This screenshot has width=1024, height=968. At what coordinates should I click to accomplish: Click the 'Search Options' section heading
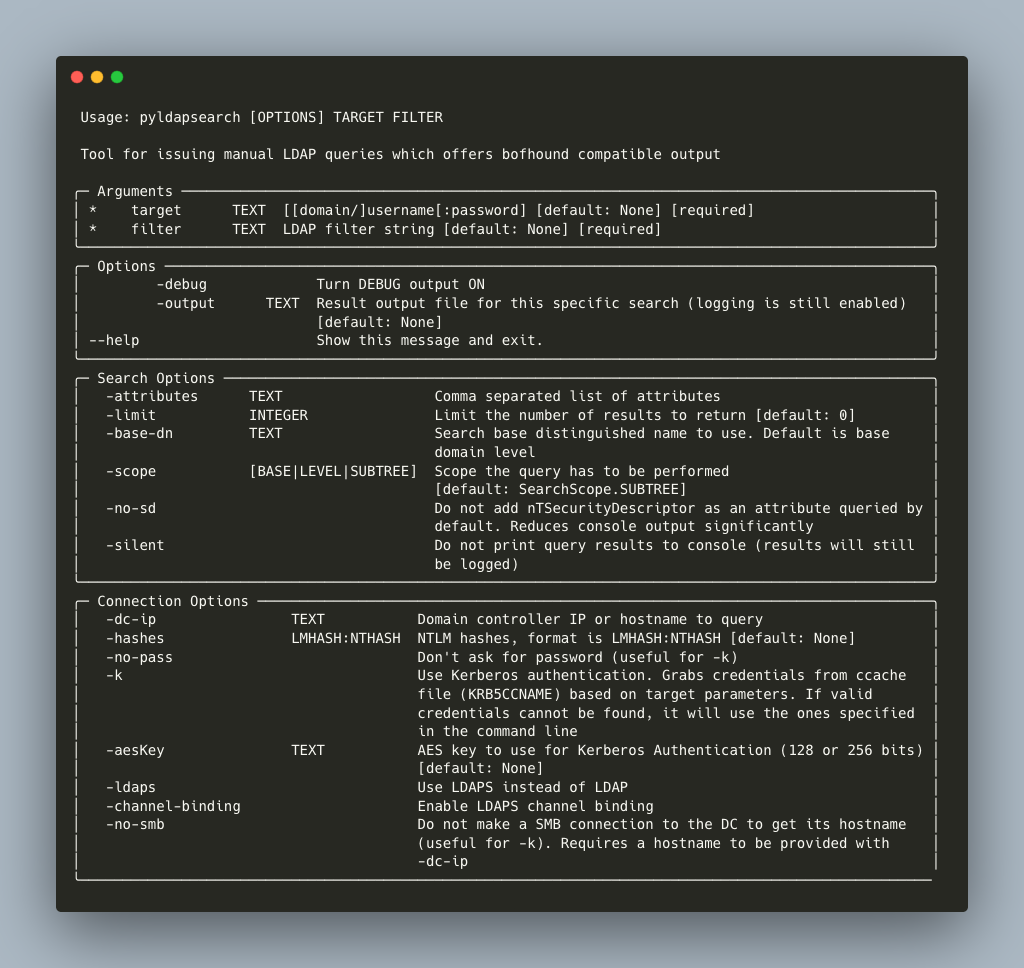(x=155, y=378)
